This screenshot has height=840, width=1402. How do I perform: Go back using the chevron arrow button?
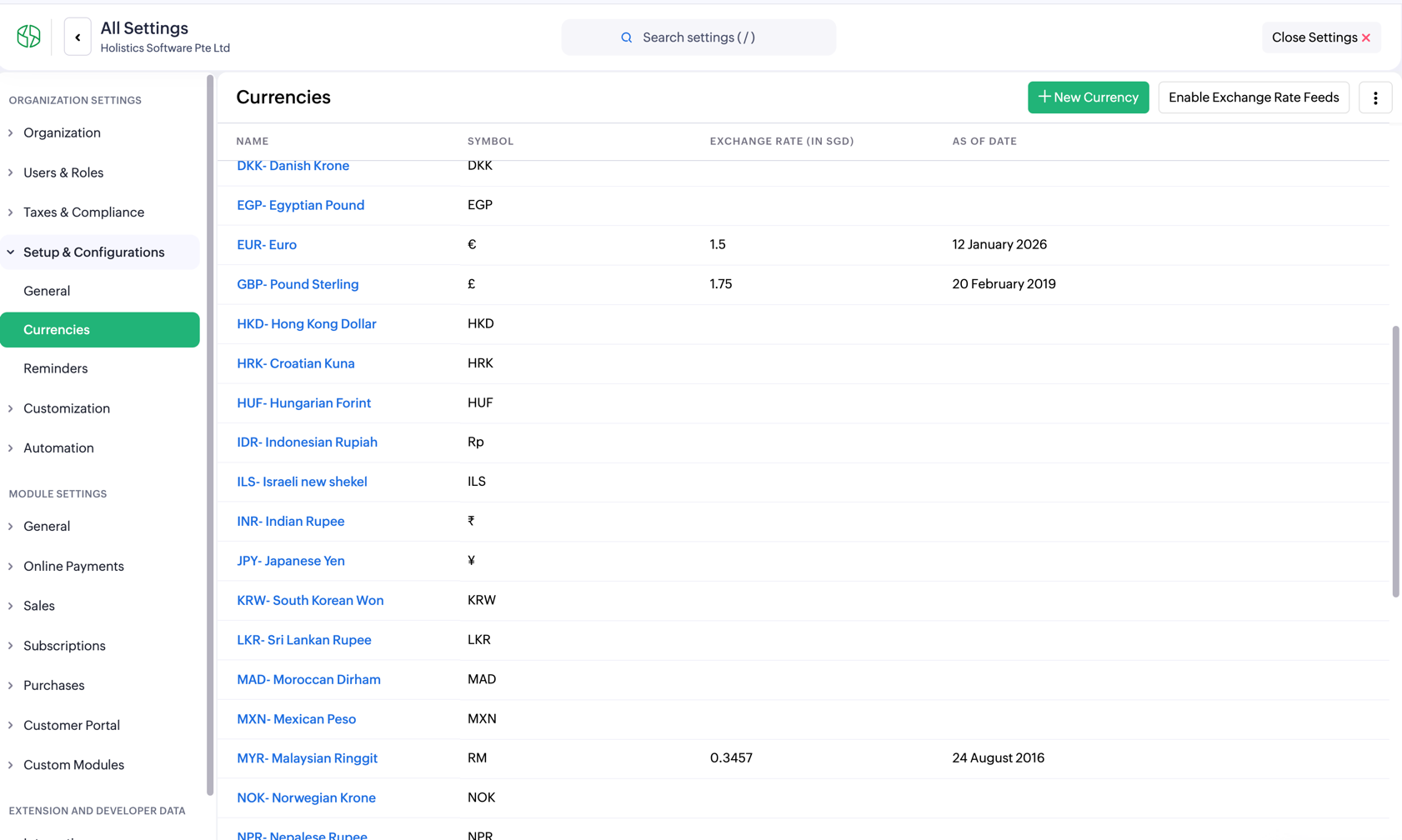click(78, 37)
